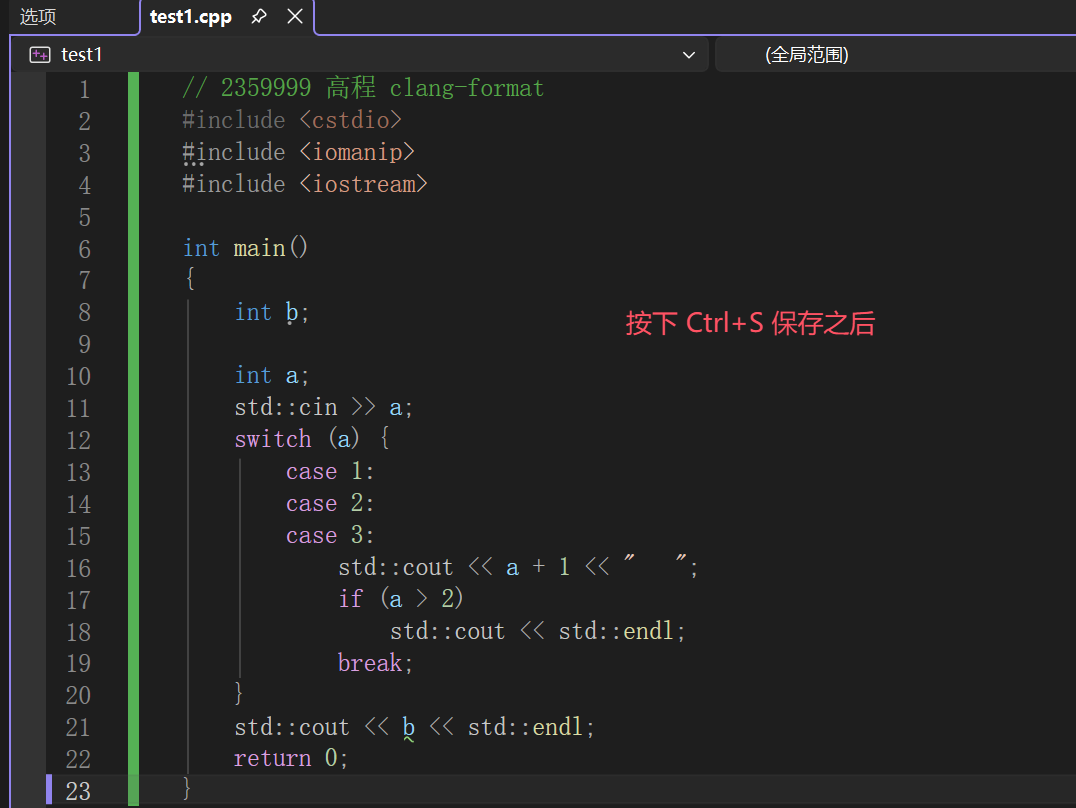
Task: Click the return 0 statement
Action: point(288,758)
